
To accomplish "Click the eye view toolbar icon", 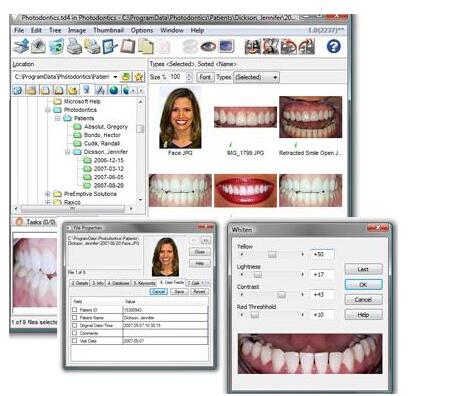I will point(208,46).
